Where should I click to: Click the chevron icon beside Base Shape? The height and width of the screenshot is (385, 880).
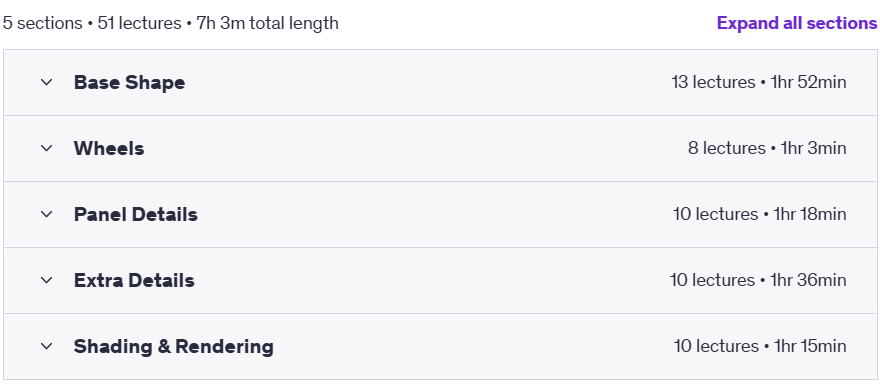pyautogui.click(x=47, y=82)
